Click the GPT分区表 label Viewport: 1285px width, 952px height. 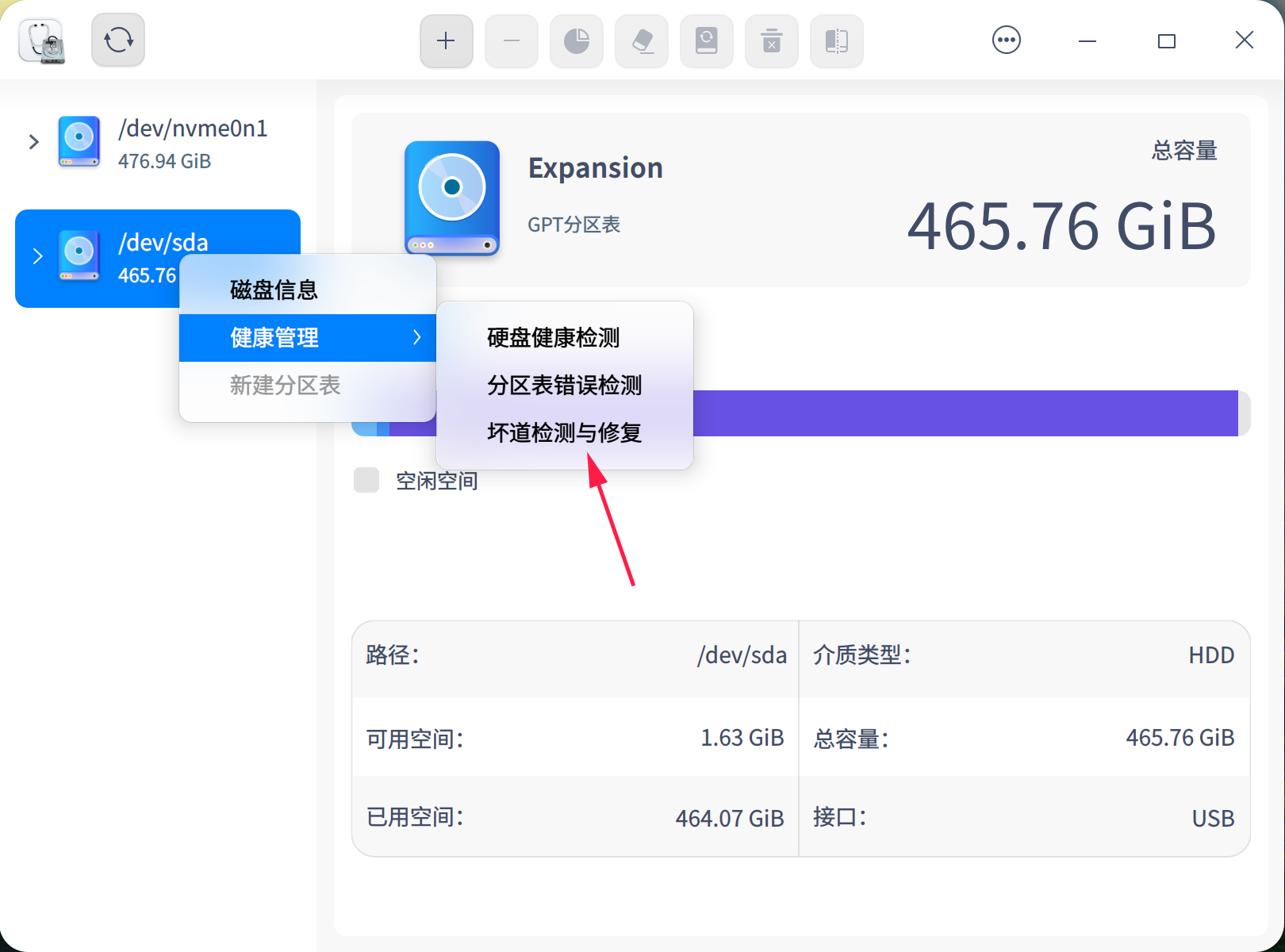pyautogui.click(x=574, y=225)
